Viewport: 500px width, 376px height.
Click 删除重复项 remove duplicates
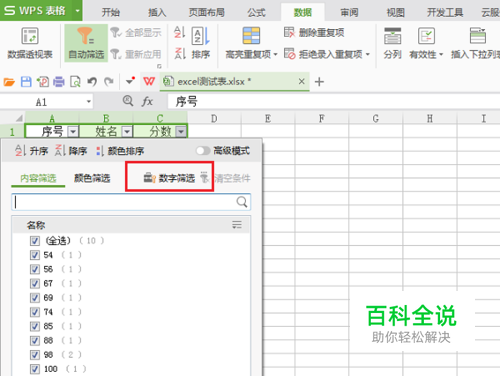[x=314, y=33]
